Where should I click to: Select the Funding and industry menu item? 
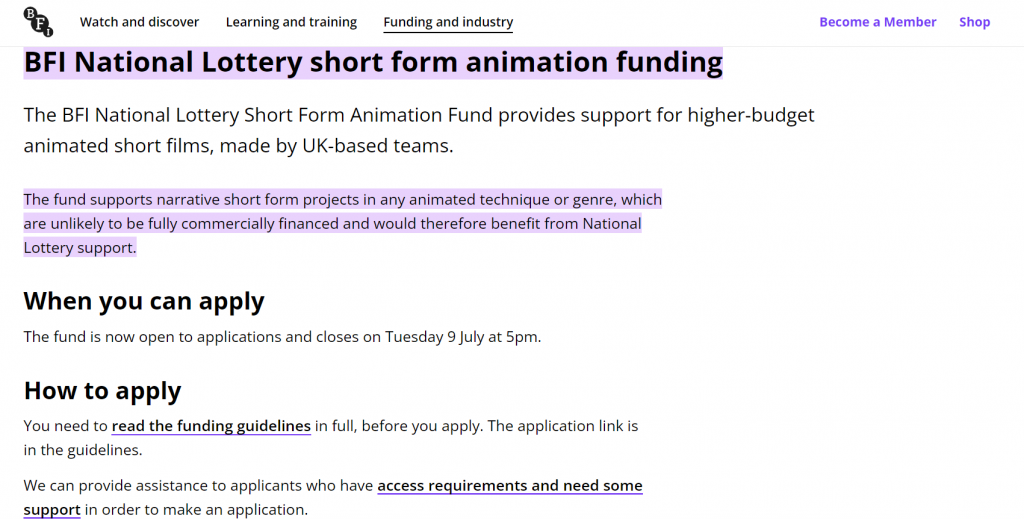[448, 22]
